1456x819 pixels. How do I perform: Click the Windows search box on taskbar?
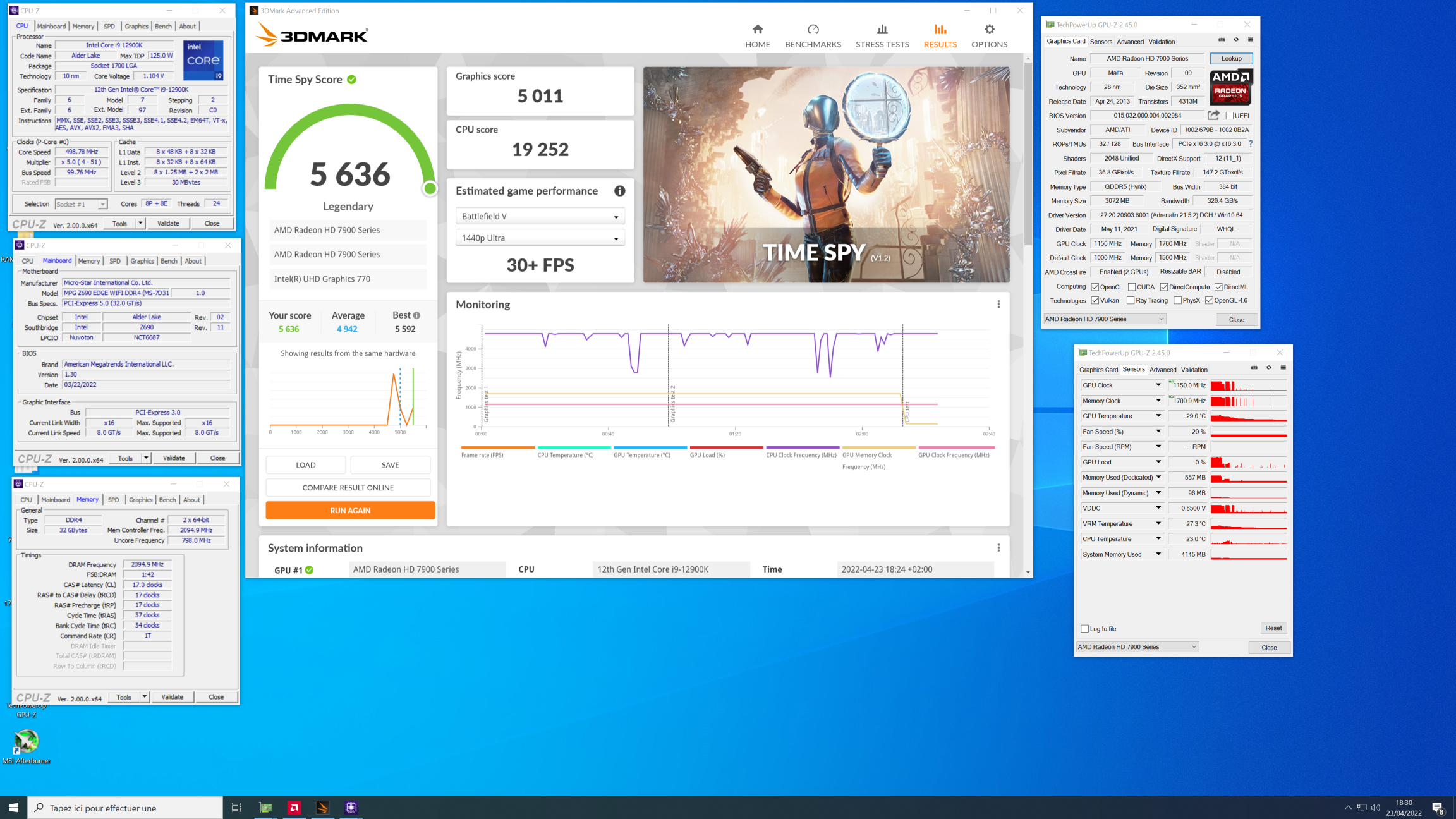click(125, 808)
